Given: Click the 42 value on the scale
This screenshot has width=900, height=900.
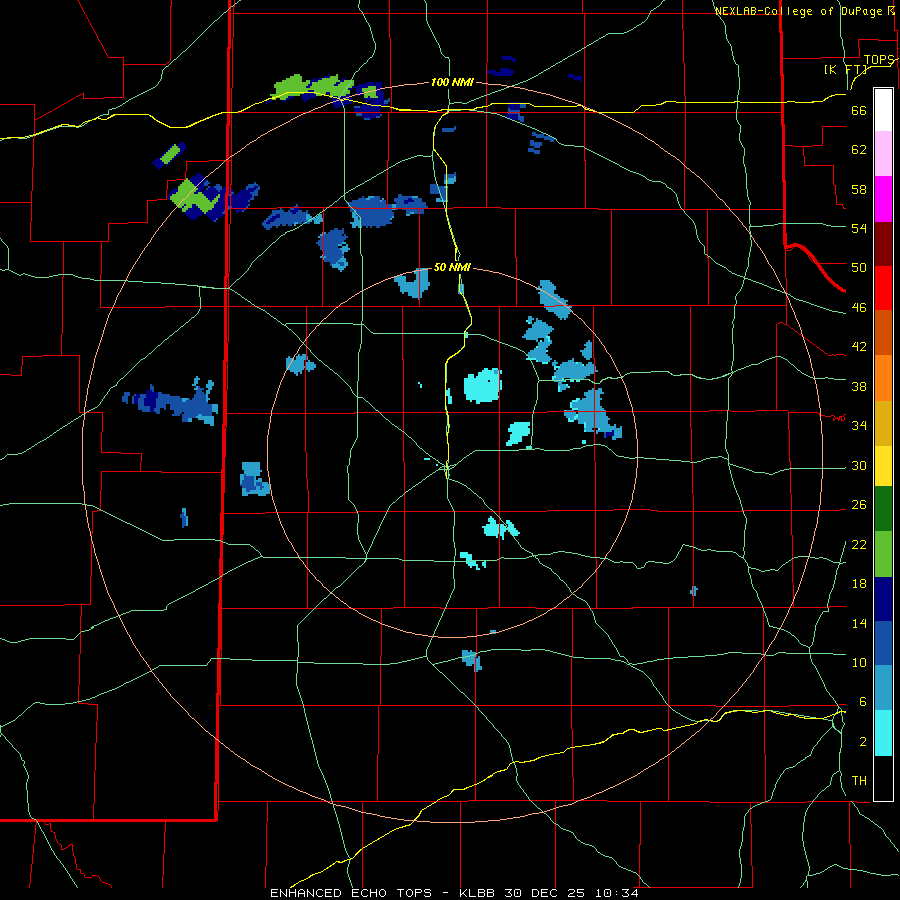Looking at the screenshot, I should 859,347.
